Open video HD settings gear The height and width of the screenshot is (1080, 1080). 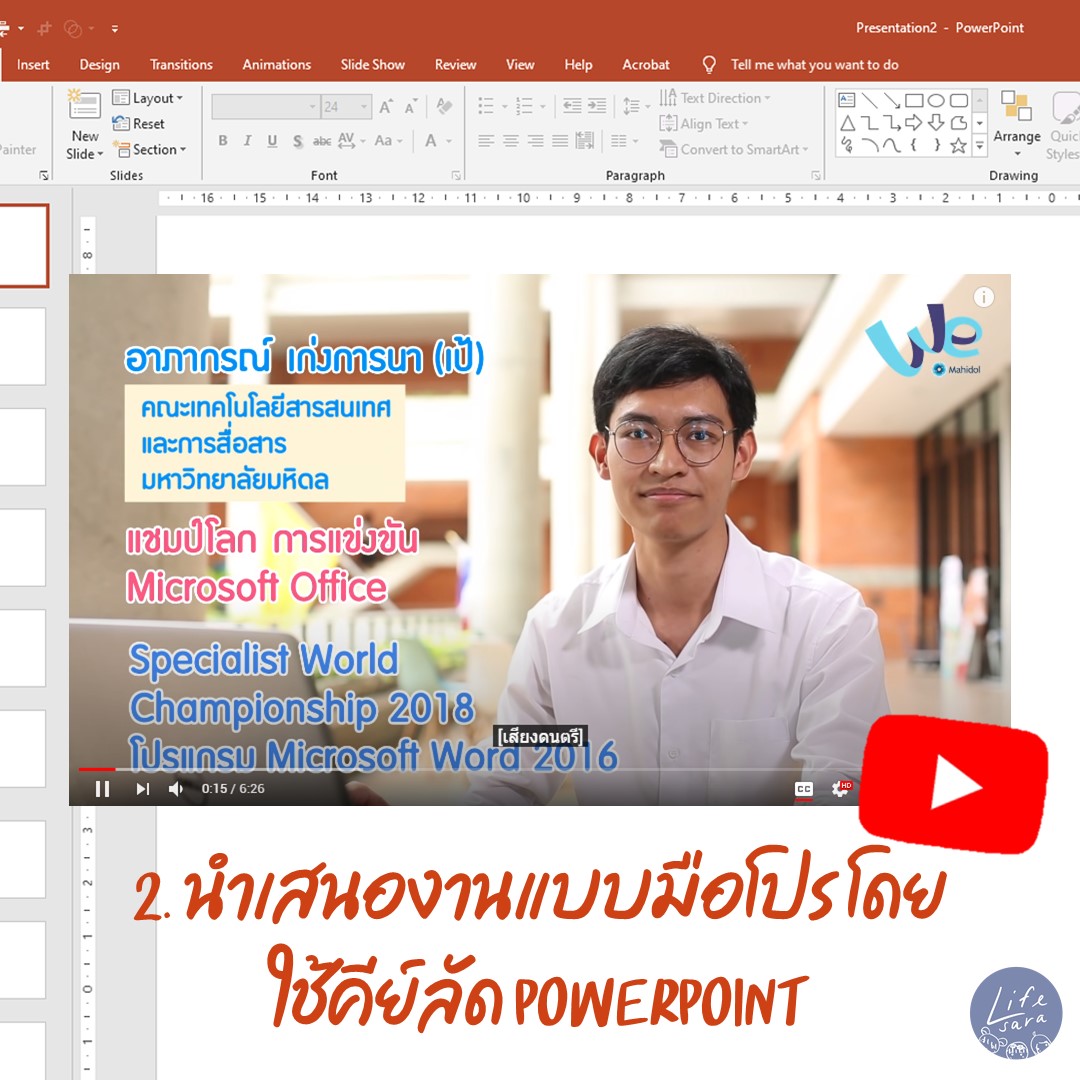click(x=841, y=789)
